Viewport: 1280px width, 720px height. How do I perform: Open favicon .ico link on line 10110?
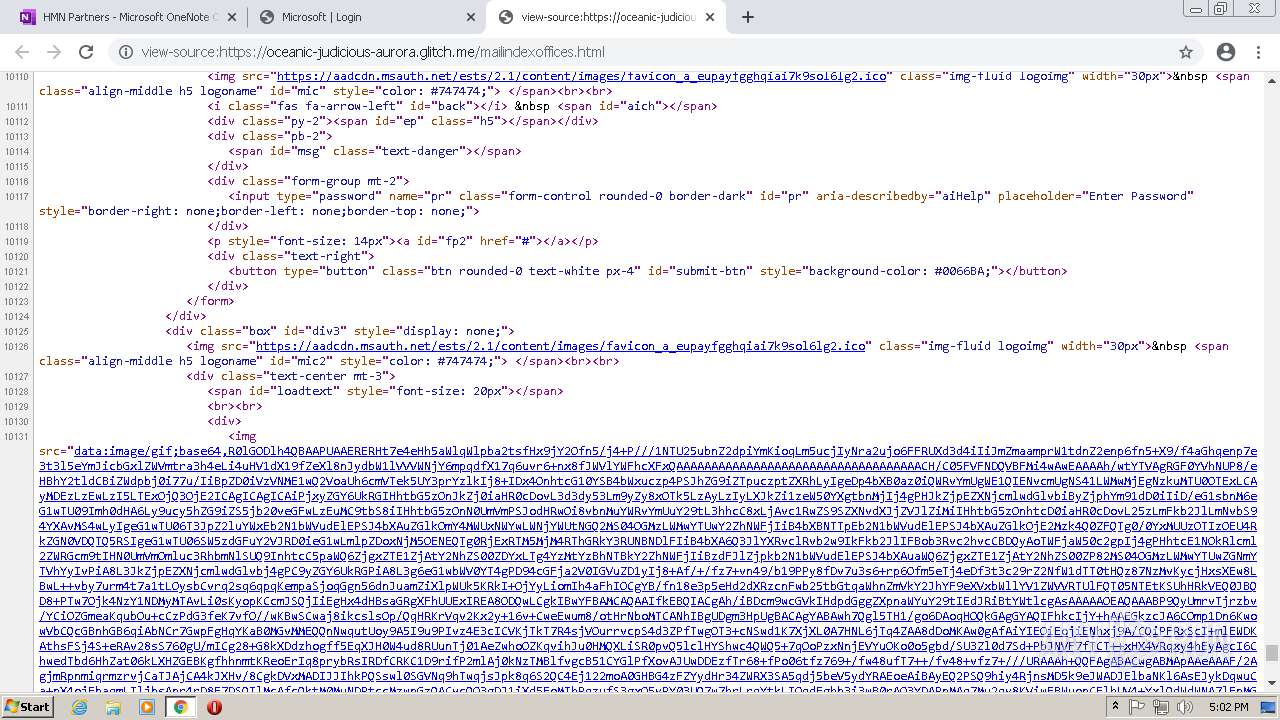click(582, 76)
